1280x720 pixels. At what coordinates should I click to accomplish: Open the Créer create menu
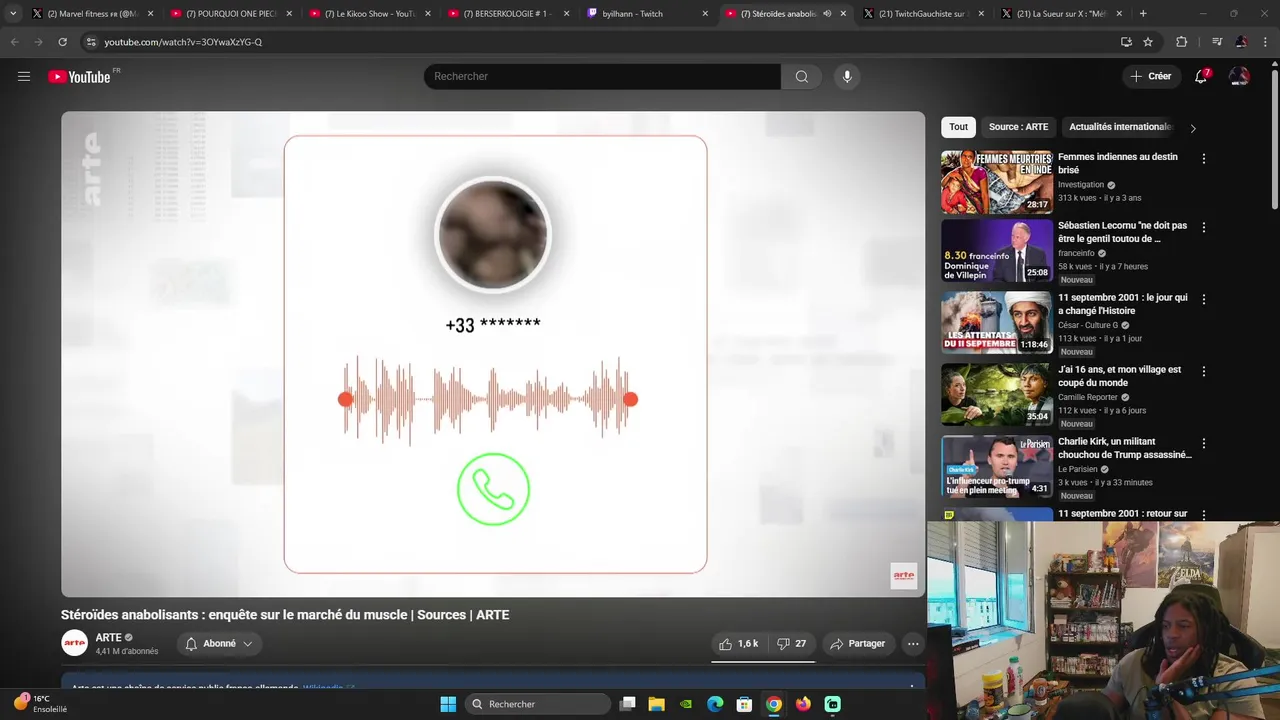point(1150,76)
